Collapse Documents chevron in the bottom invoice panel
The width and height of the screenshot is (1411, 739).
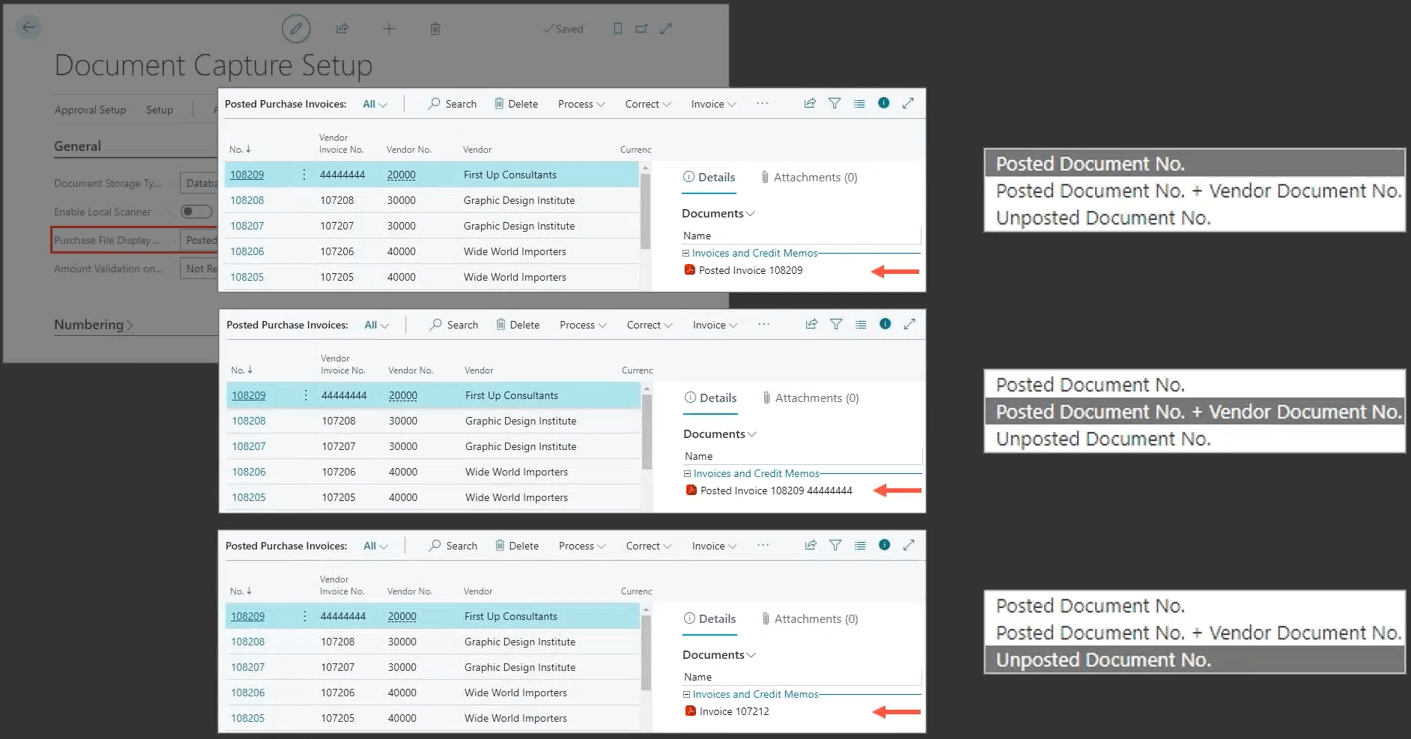coord(750,655)
